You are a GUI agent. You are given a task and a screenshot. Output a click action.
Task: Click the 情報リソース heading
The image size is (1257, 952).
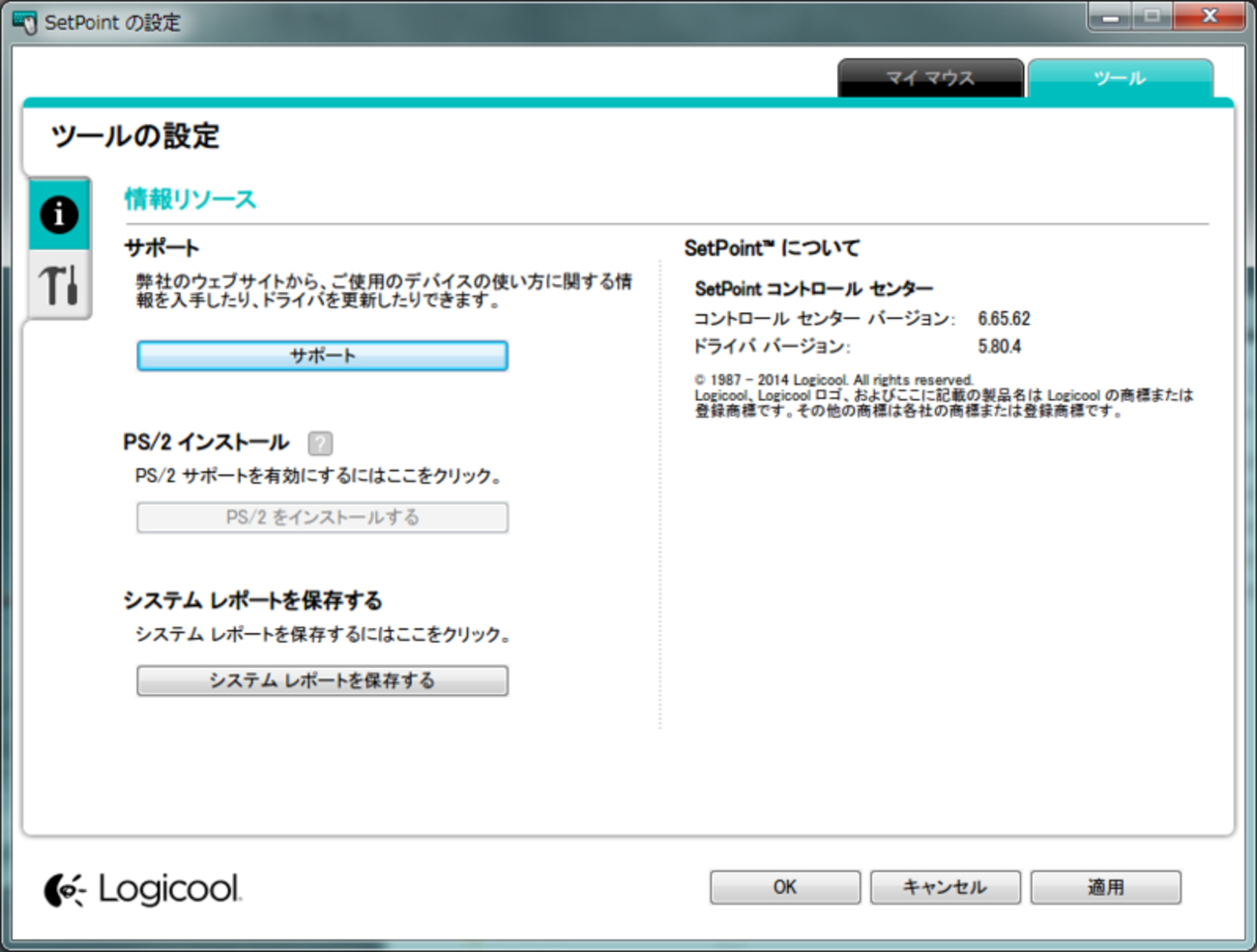click(189, 197)
